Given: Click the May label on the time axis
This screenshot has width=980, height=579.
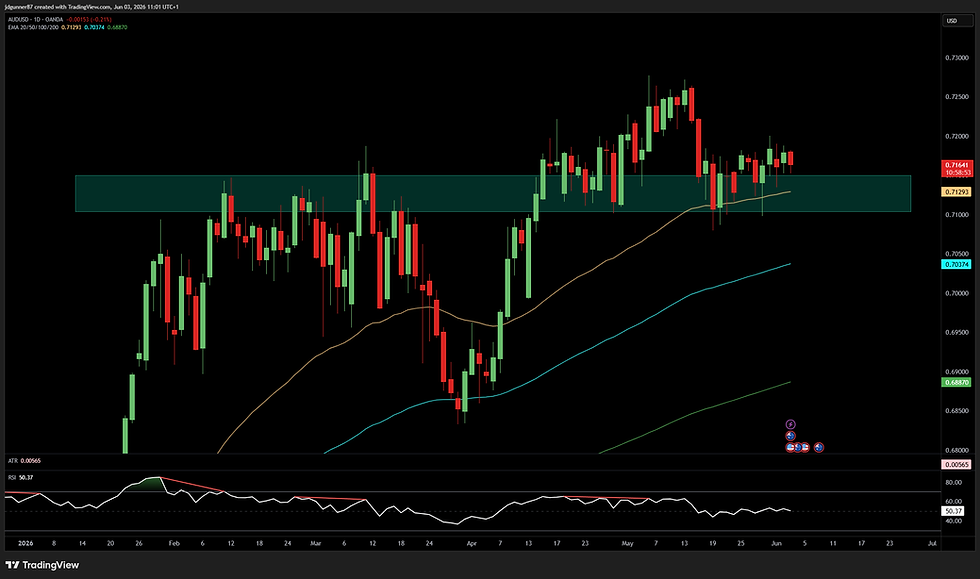Looking at the screenshot, I should click(628, 543).
